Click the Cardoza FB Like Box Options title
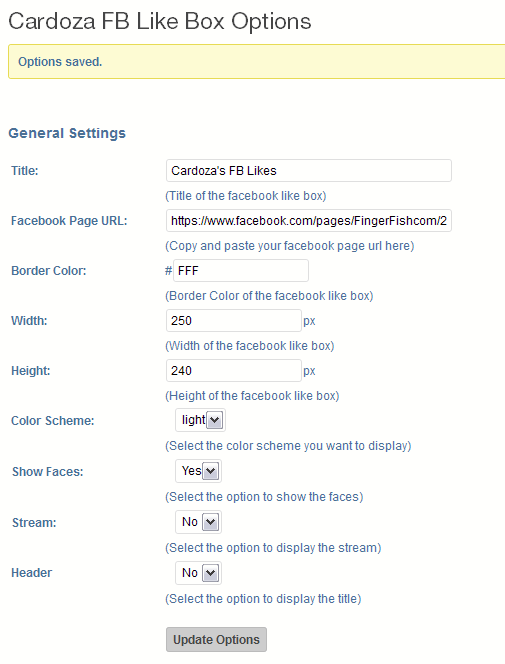This screenshot has height=664, width=505. (160, 21)
